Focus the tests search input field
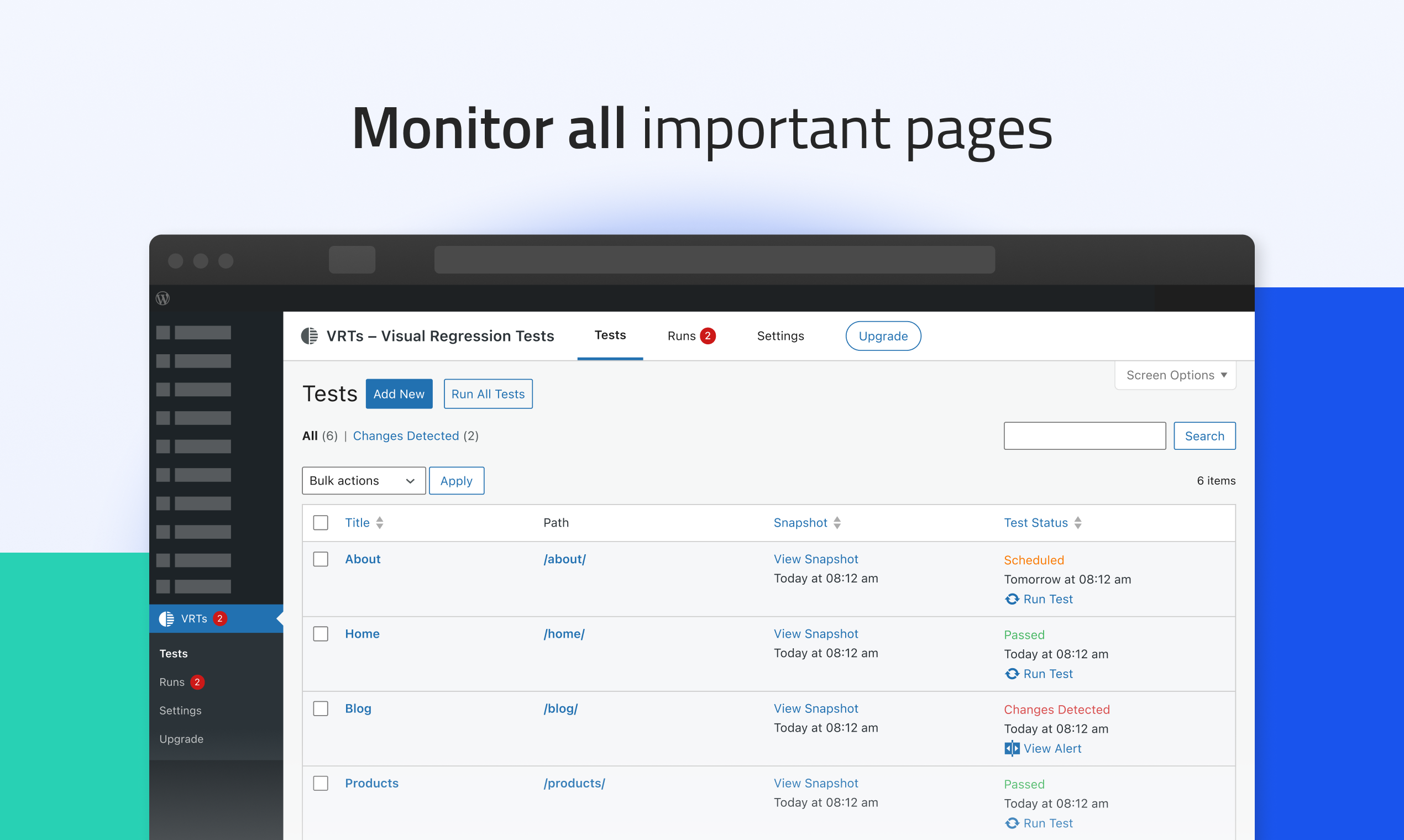1404x840 pixels. (1085, 436)
